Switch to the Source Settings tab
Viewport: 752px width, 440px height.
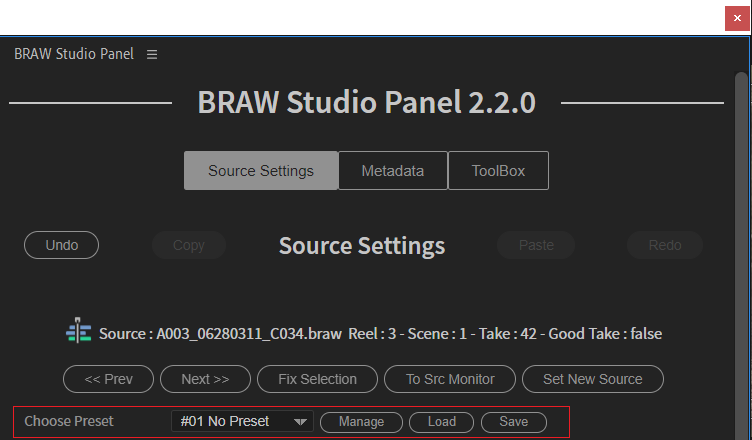260,171
